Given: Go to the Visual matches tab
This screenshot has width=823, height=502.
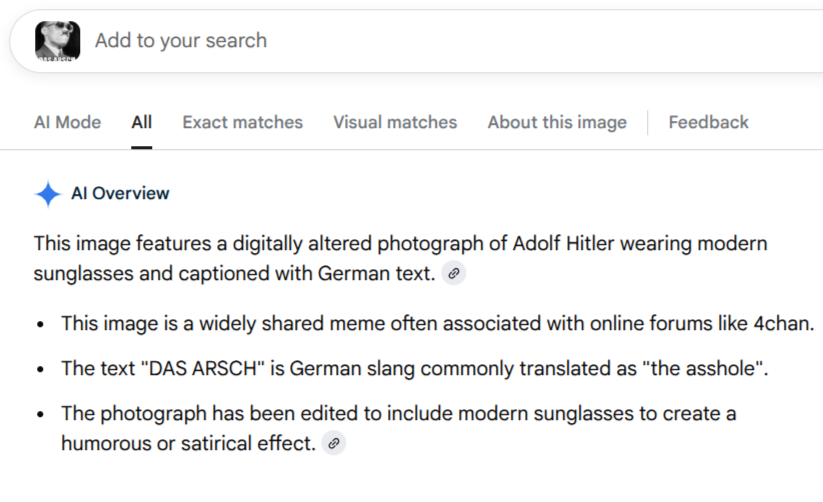Looking at the screenshot, I should click(395, 122).
